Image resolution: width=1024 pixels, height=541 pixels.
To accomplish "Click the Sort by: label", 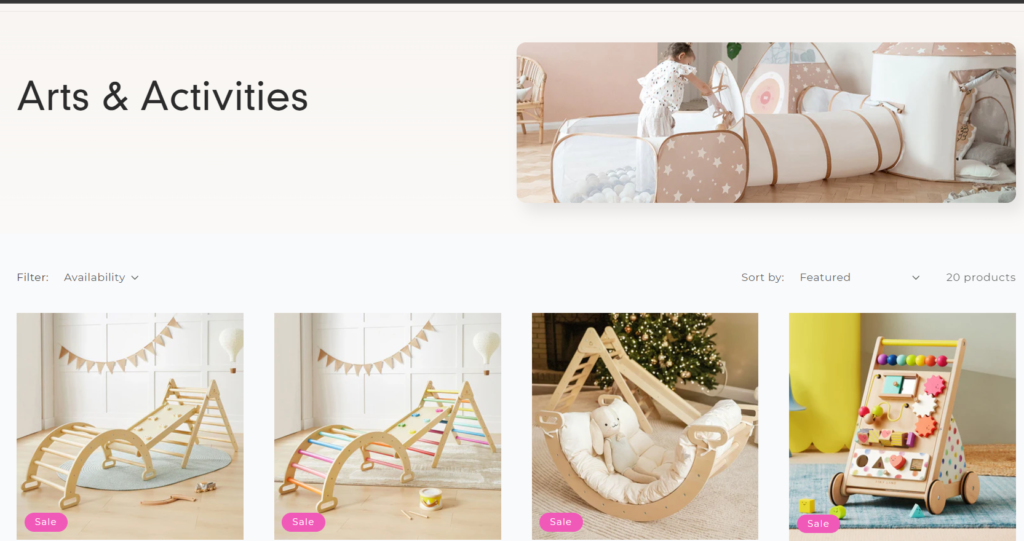I will 762,277.
